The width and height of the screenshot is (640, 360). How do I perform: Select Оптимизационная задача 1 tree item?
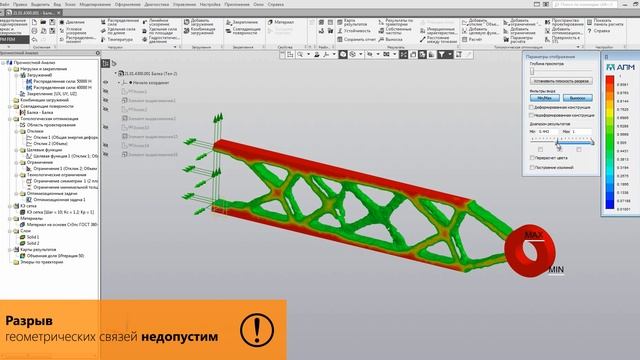coord(56,200)
